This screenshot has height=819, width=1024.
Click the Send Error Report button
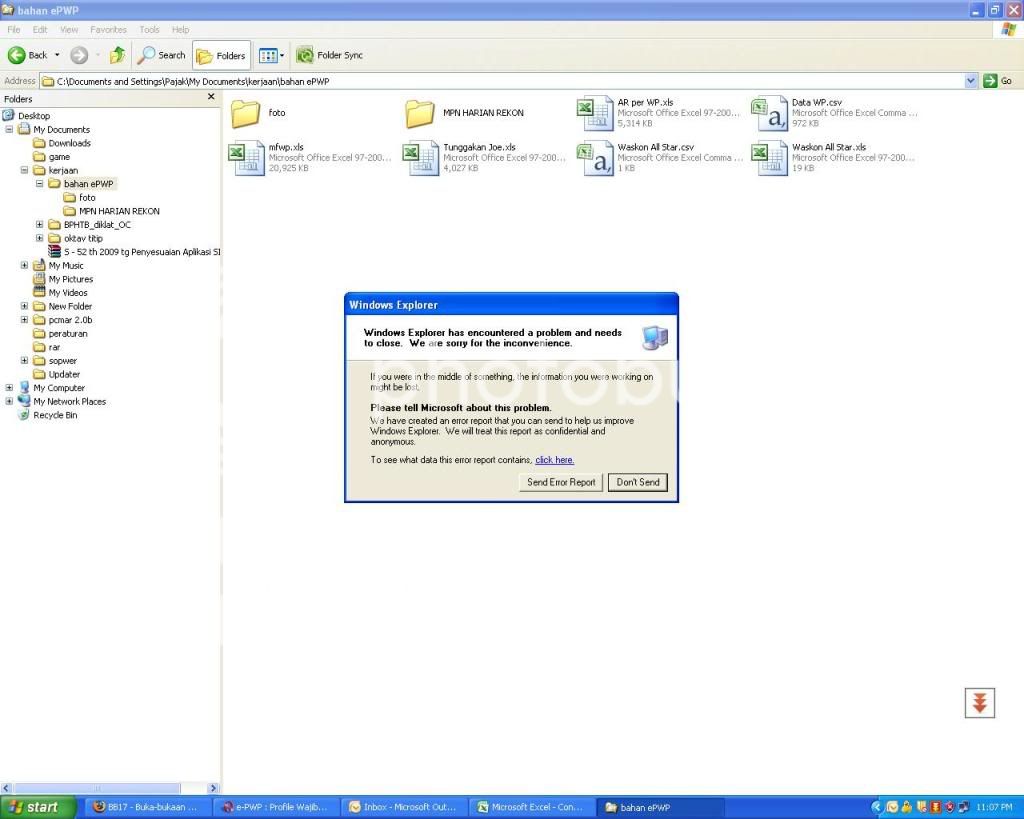tap(561, 483)
